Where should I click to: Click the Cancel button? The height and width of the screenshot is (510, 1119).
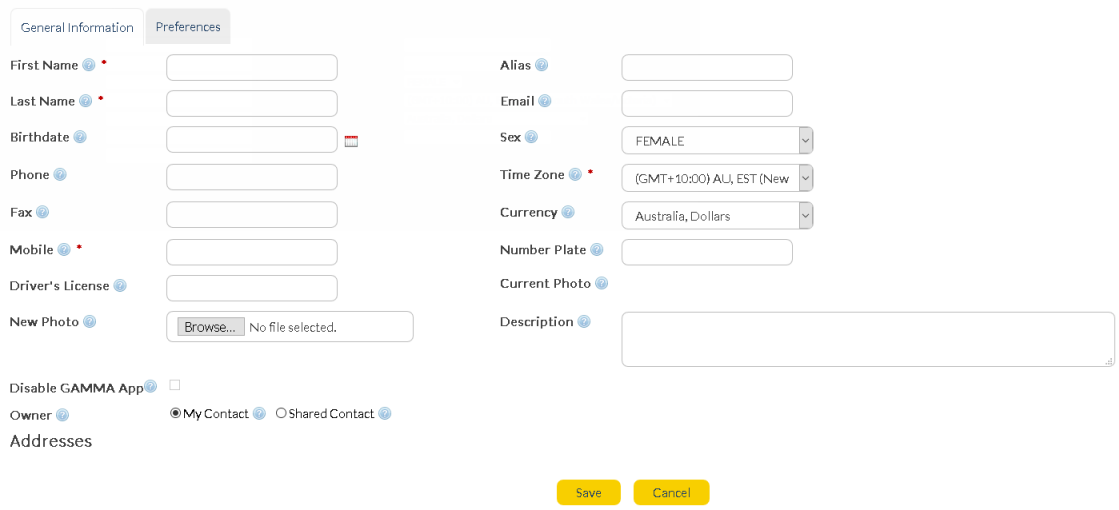point(671,492)
